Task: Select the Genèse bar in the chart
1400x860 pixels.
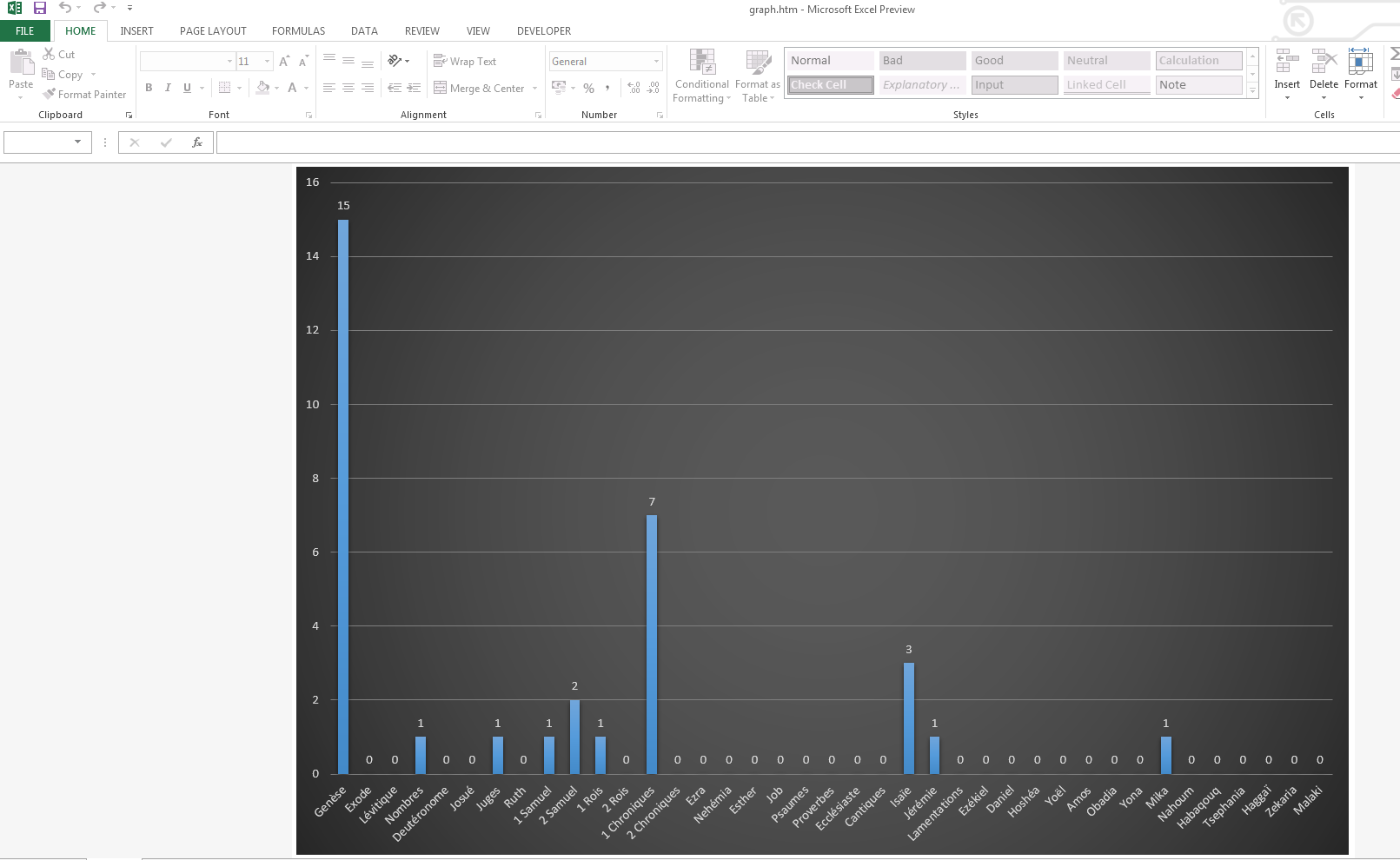Action: (x=343, y=497)
